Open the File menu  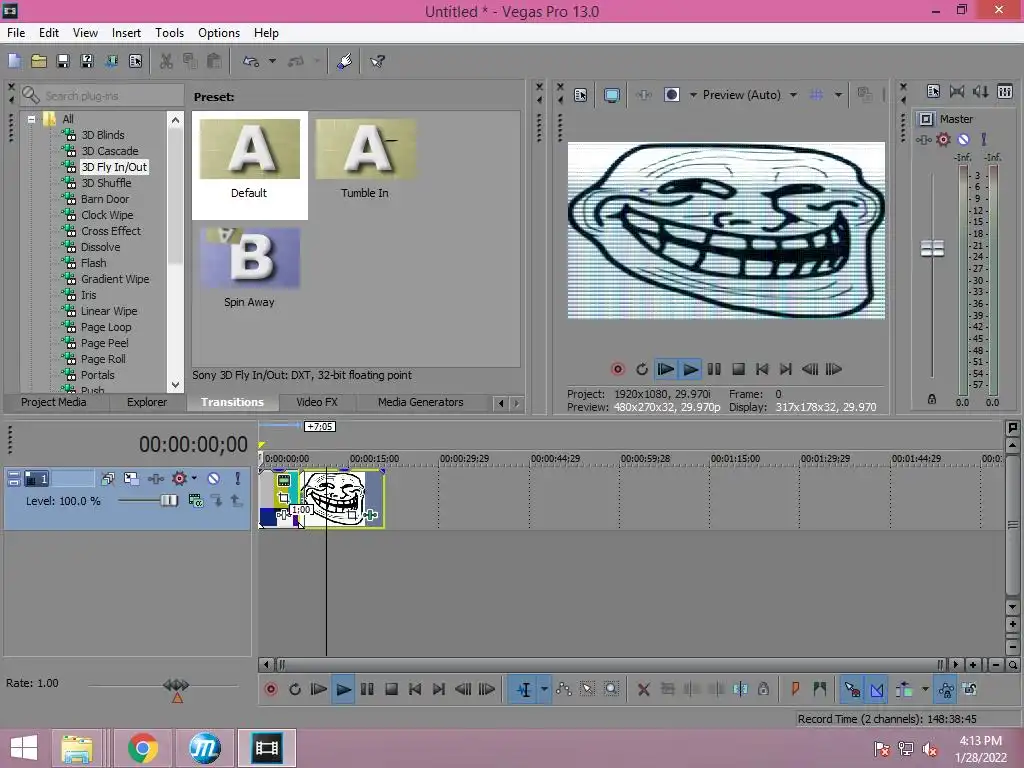coord(16,33)
